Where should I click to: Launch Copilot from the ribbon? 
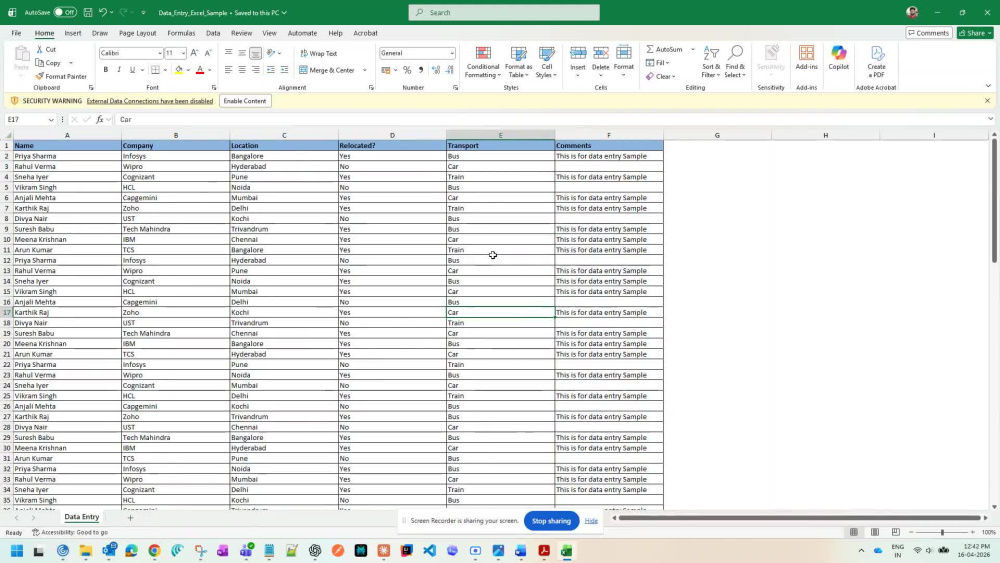(839, 57)
